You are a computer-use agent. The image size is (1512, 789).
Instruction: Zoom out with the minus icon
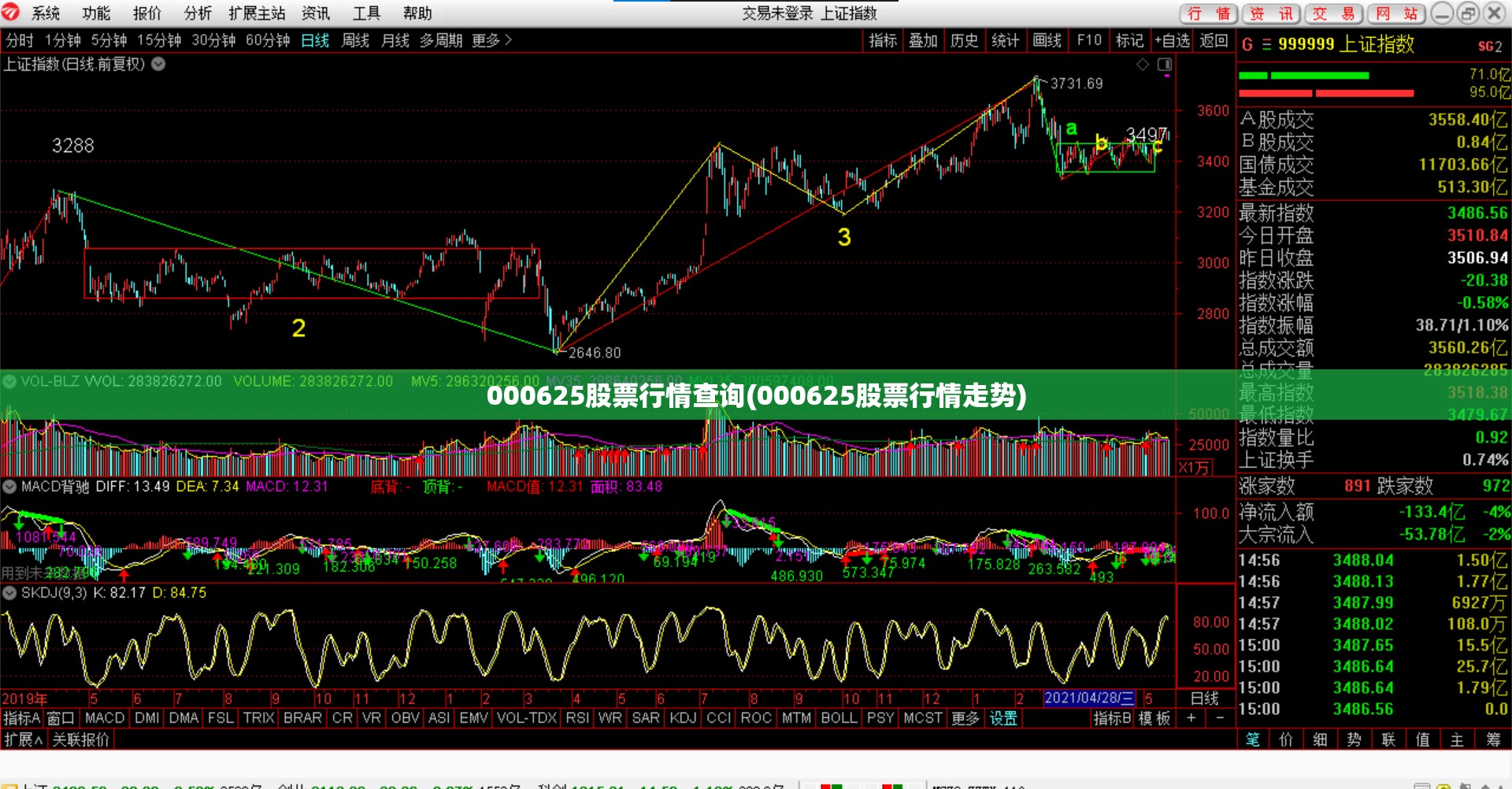click(1220, 718)
